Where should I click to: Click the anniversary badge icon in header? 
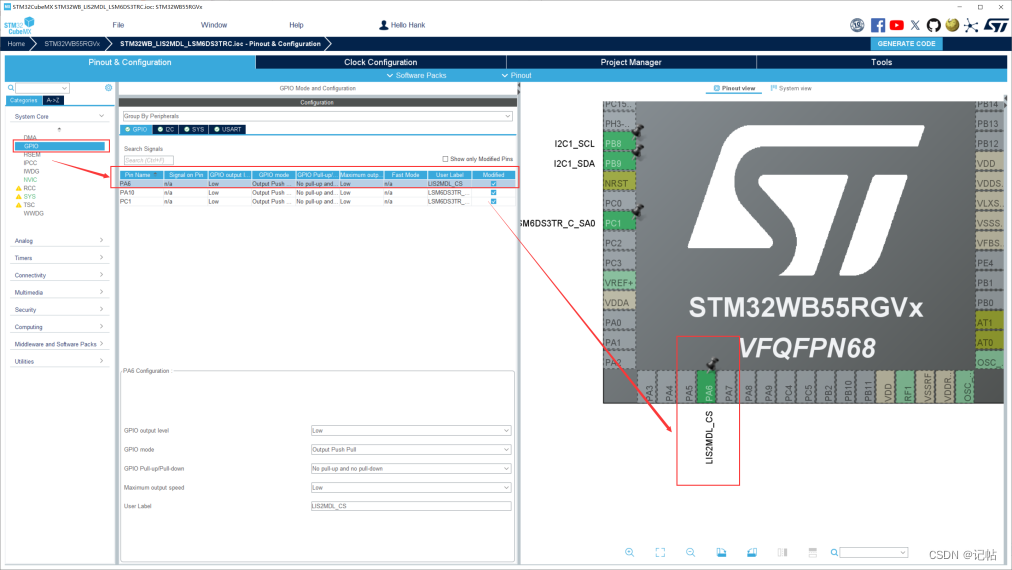tap(857, 25)
